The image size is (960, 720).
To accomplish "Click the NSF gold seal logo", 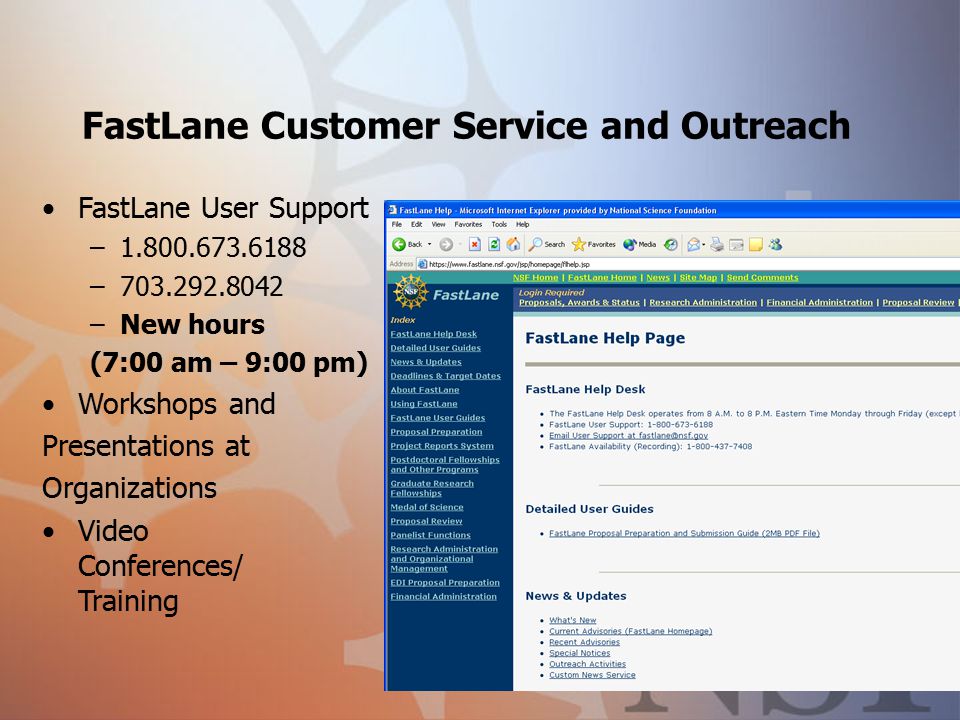I will click(411, 291).
